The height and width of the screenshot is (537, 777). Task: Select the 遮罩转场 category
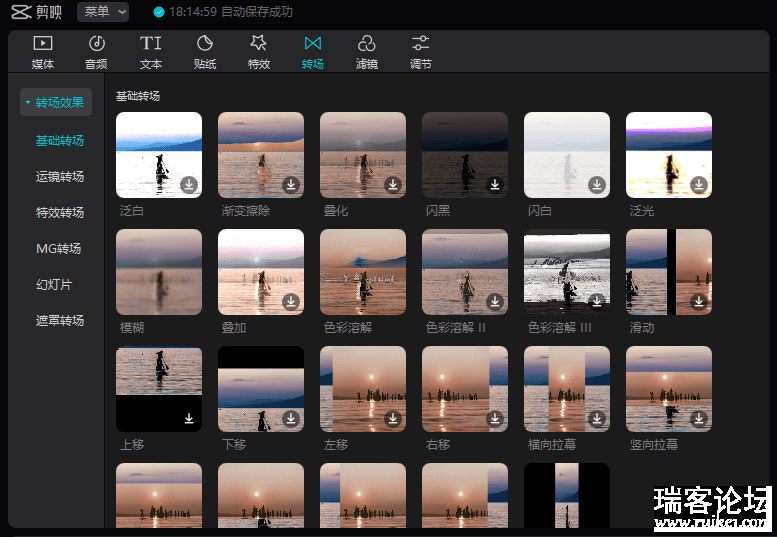pos(60,321)
